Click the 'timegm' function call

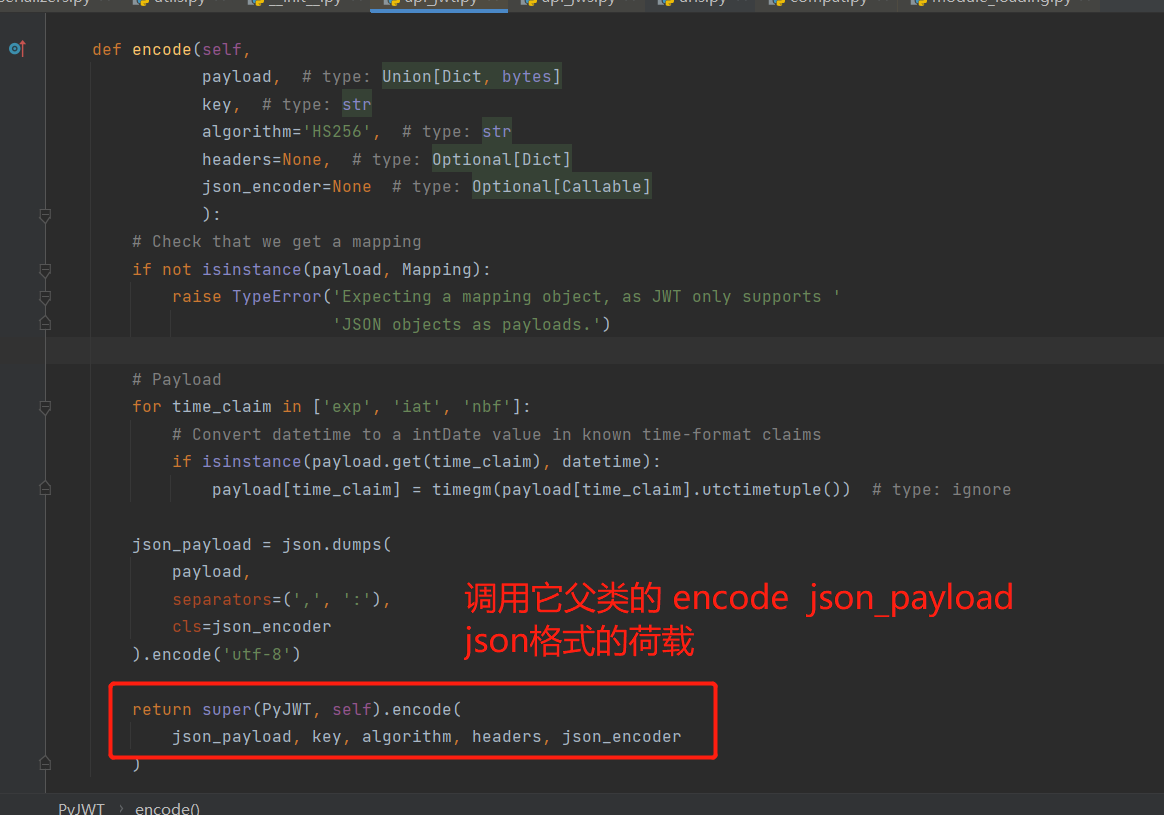pos(462,490)
